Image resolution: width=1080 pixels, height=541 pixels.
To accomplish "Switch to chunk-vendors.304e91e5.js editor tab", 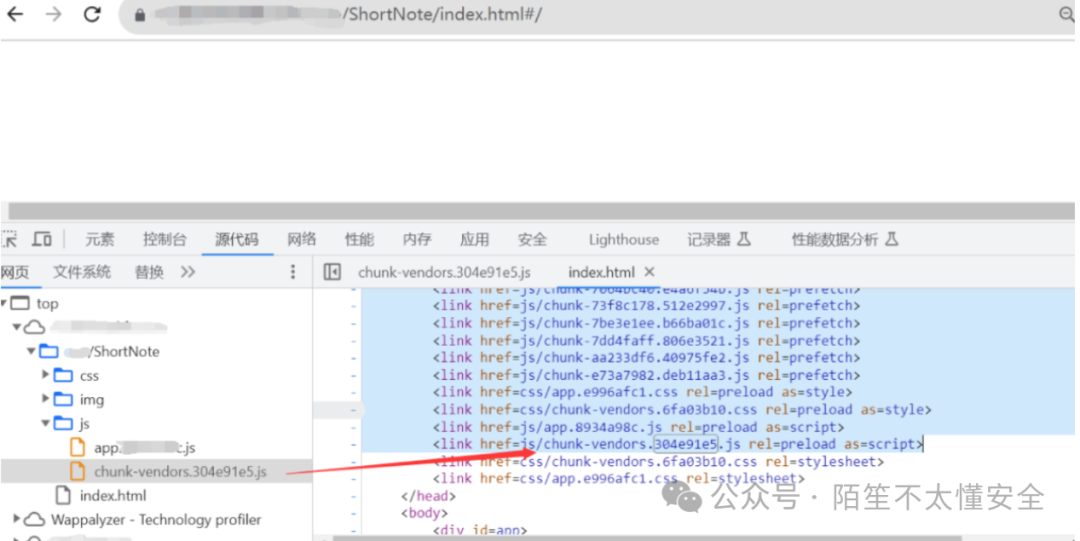I will tap(444, 272).
